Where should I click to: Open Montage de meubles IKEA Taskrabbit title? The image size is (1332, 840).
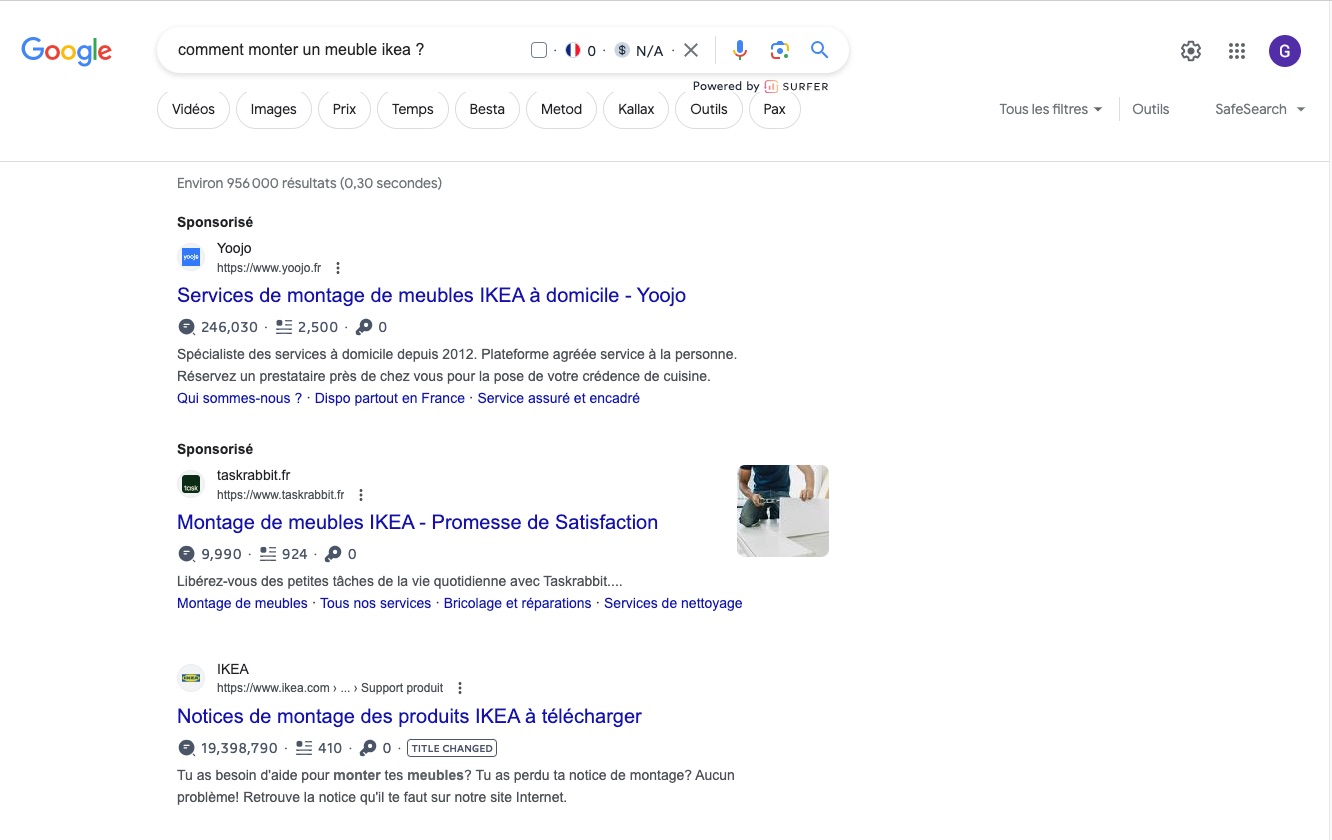(x=417, y=522)
